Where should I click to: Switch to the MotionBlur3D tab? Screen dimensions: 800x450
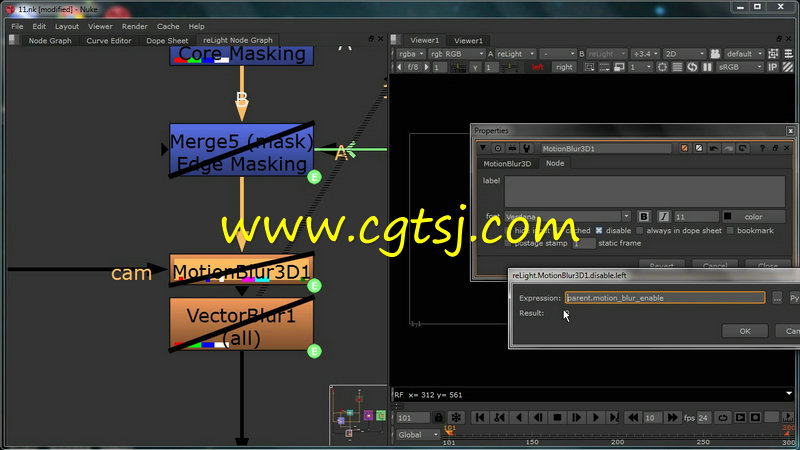(x=507, y=163)
